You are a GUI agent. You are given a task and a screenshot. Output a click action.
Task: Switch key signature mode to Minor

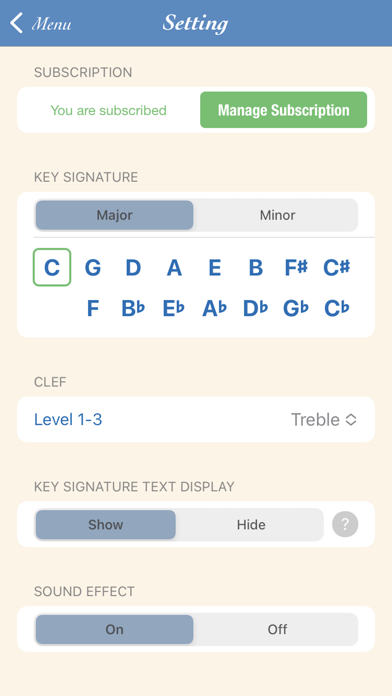click(x=277, y=215)
